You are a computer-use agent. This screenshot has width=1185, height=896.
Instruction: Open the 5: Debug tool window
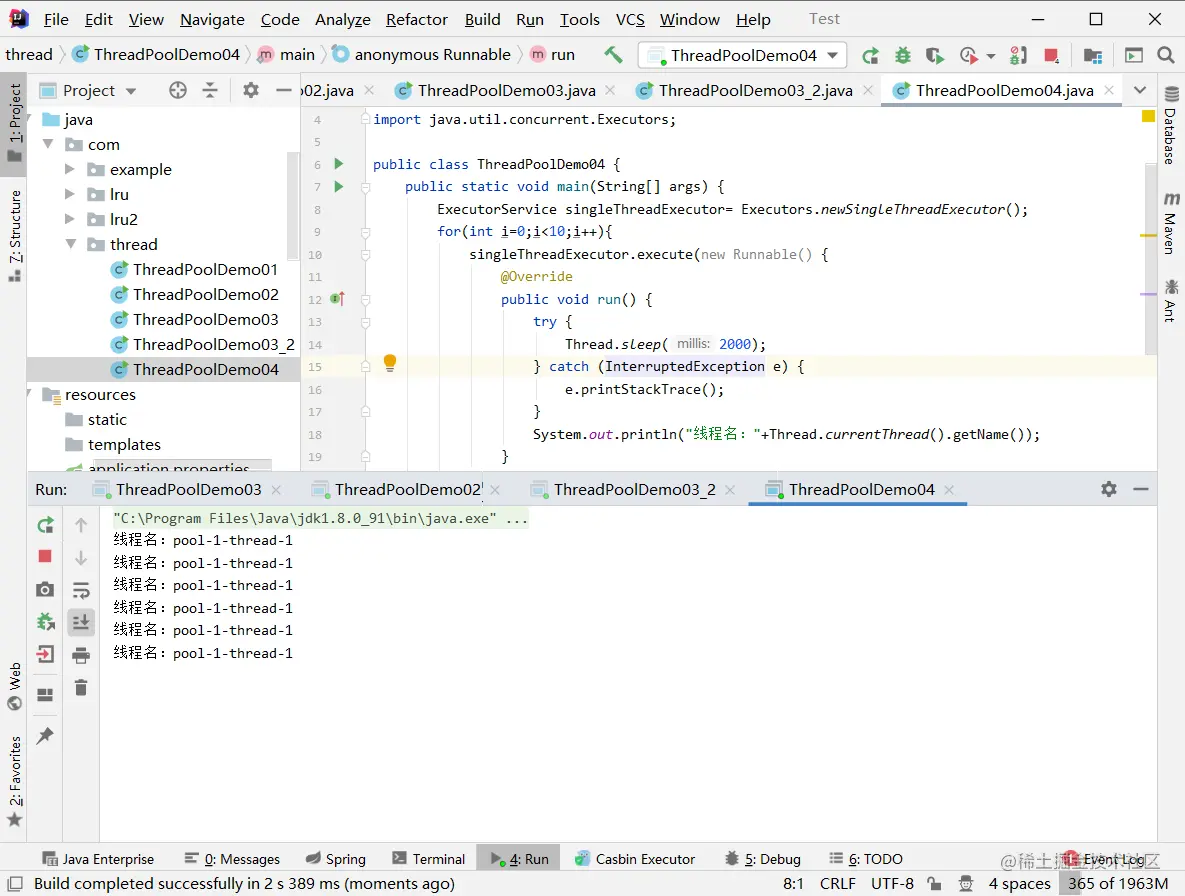(763, 859)
